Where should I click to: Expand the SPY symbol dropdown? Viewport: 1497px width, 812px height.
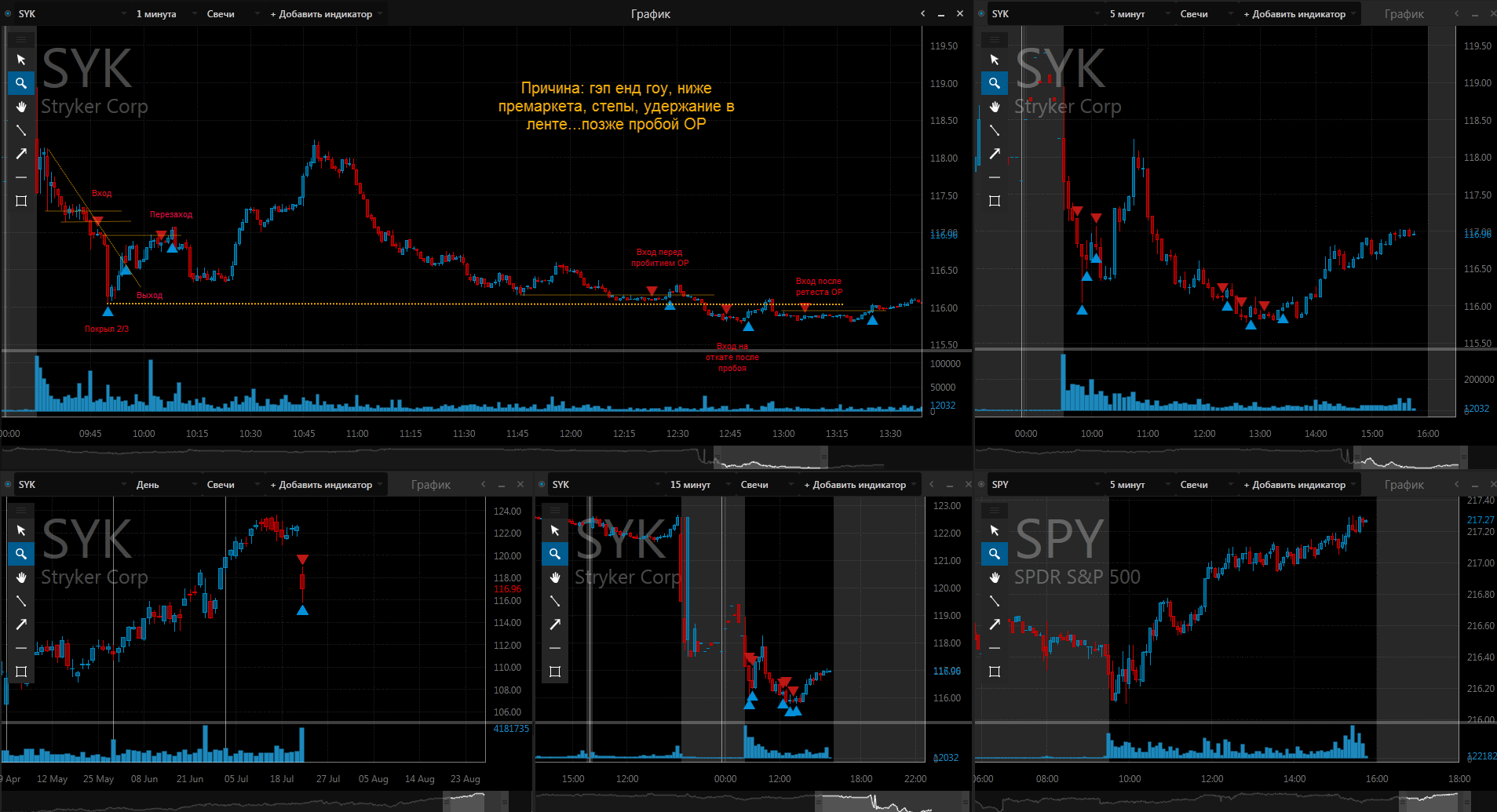(1045, 485)
